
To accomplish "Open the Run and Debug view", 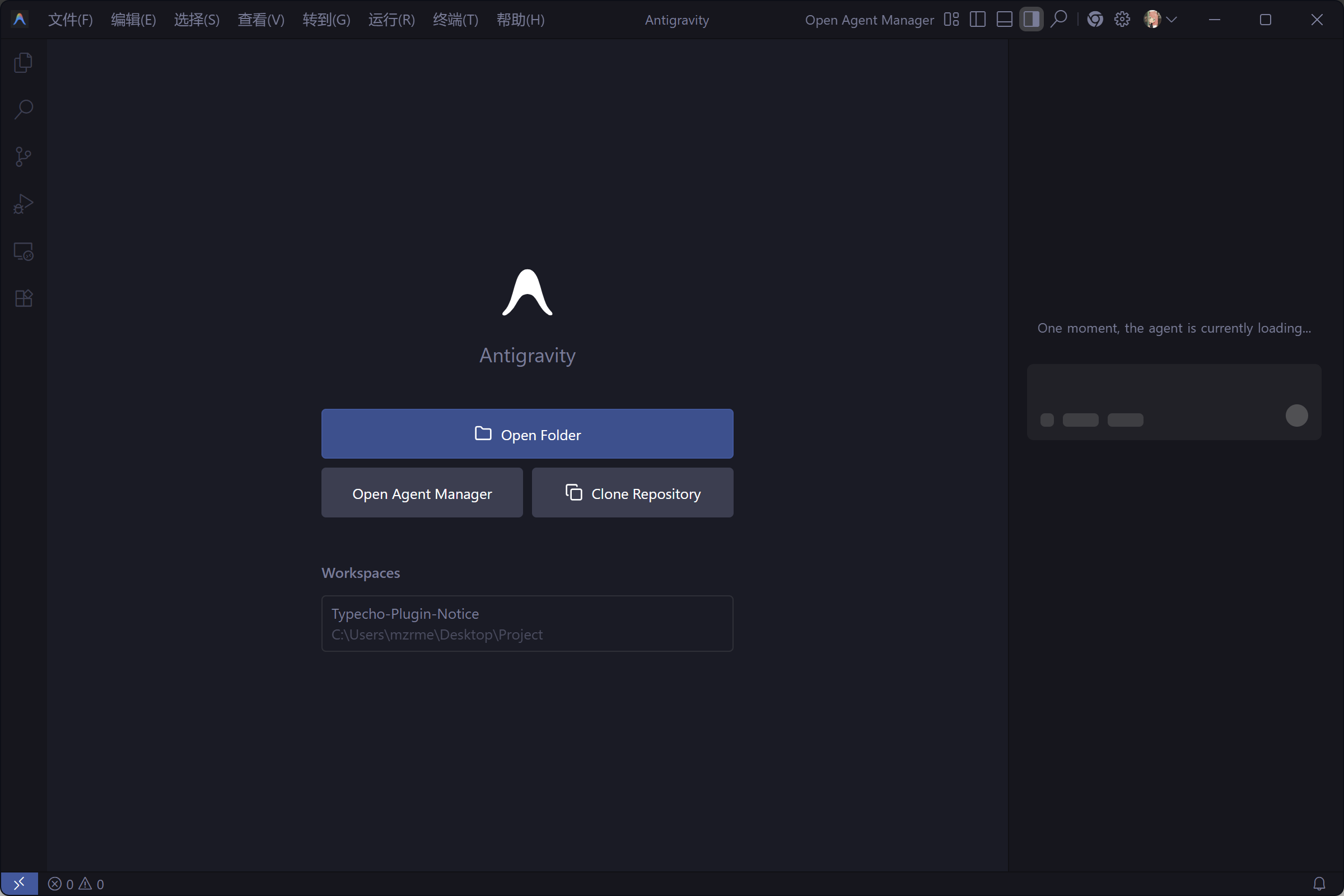I will pyautogui.click(x=23, y=203).
